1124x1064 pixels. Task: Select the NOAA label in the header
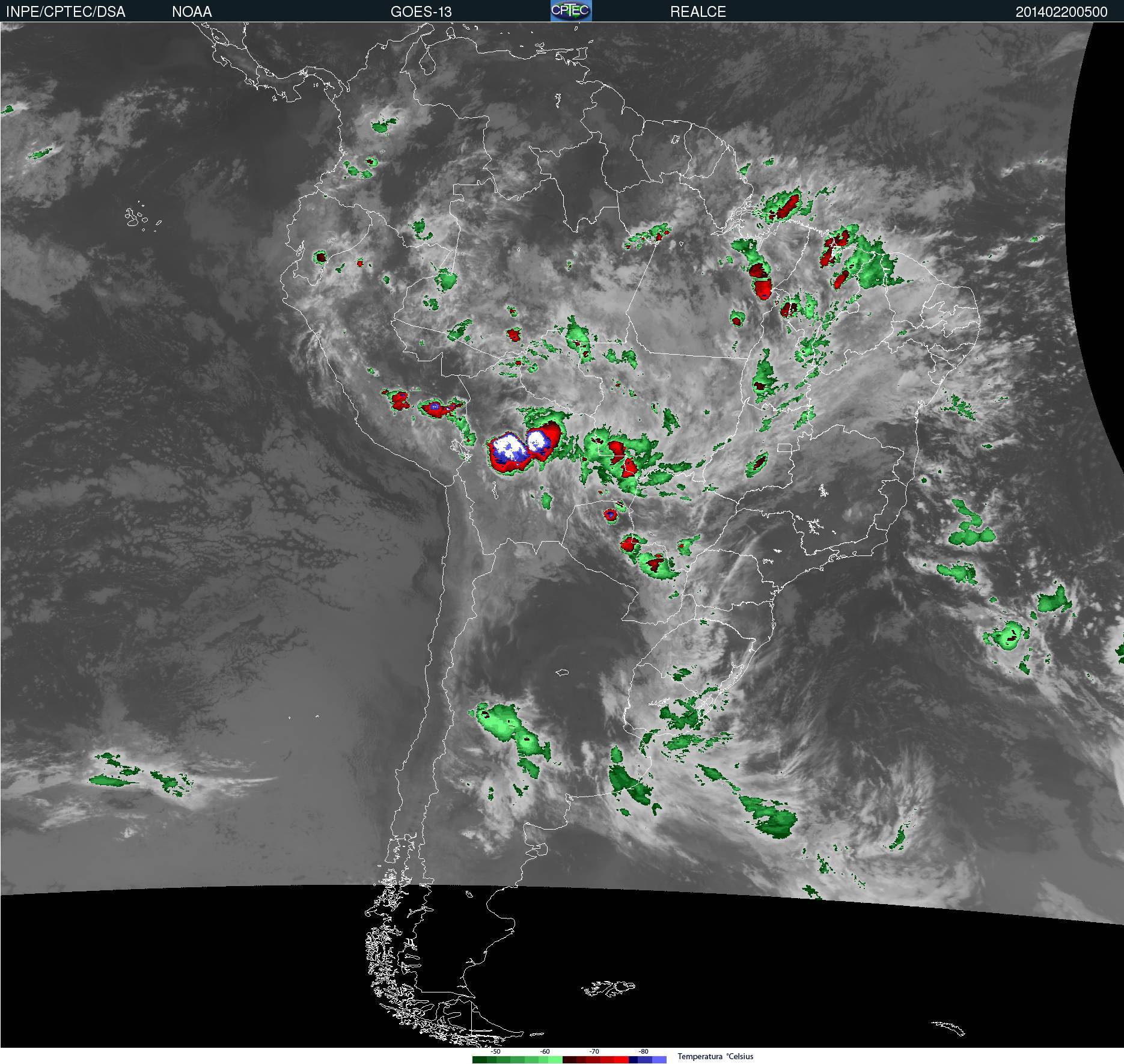click(x=192, y=11)
